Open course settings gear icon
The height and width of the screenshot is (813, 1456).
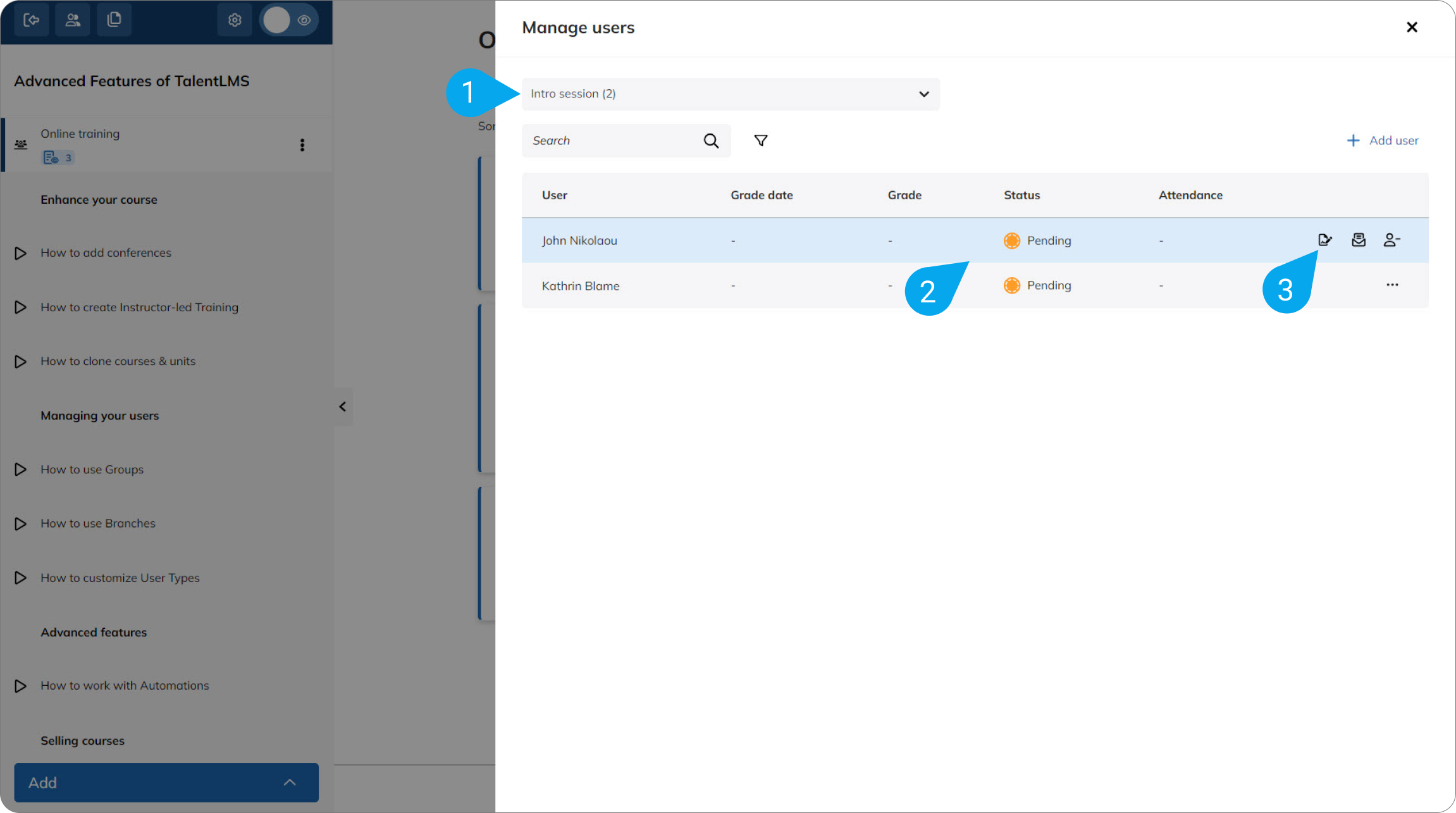[235, 20]
